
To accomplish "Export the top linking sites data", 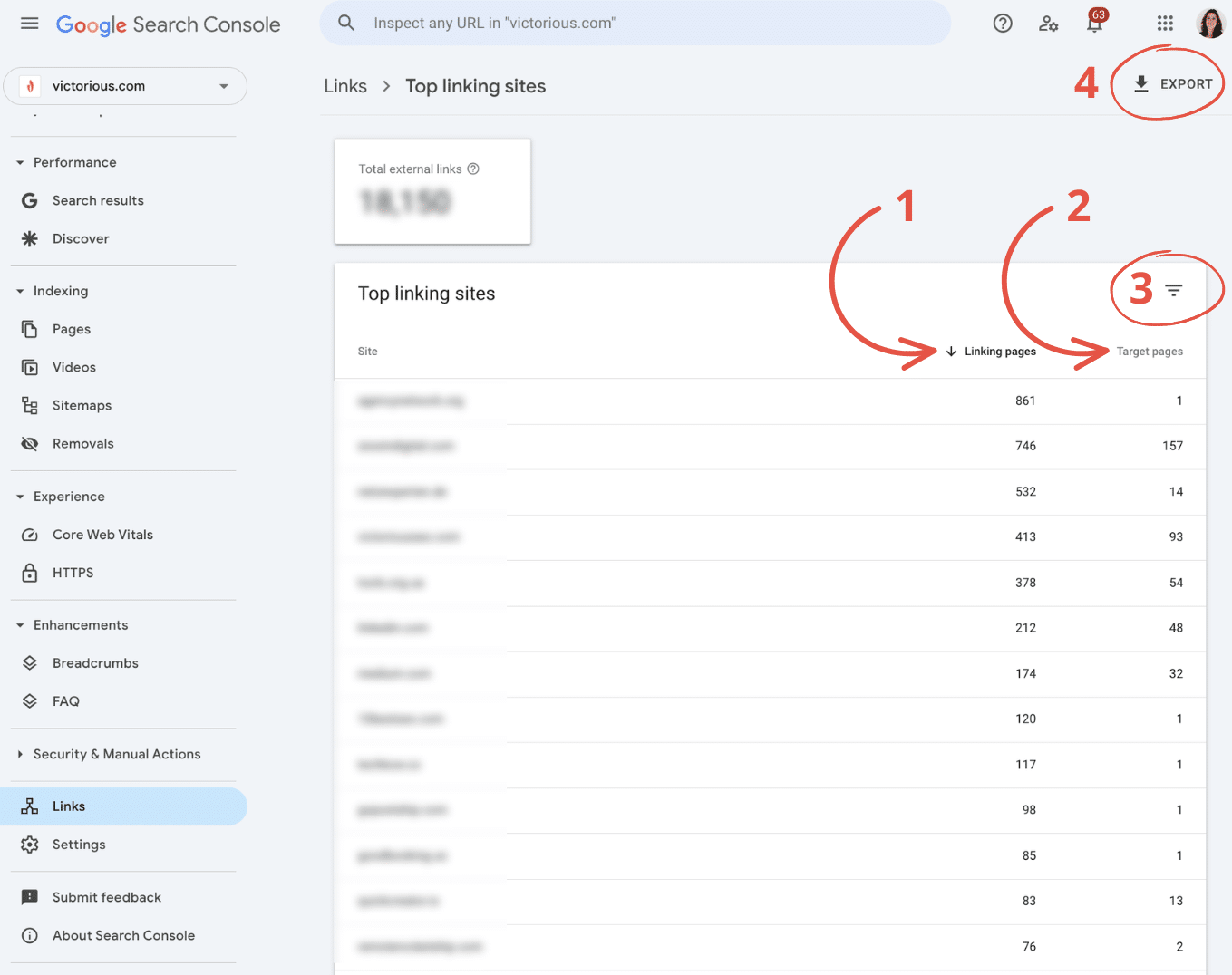I will tap(1173, 84).
